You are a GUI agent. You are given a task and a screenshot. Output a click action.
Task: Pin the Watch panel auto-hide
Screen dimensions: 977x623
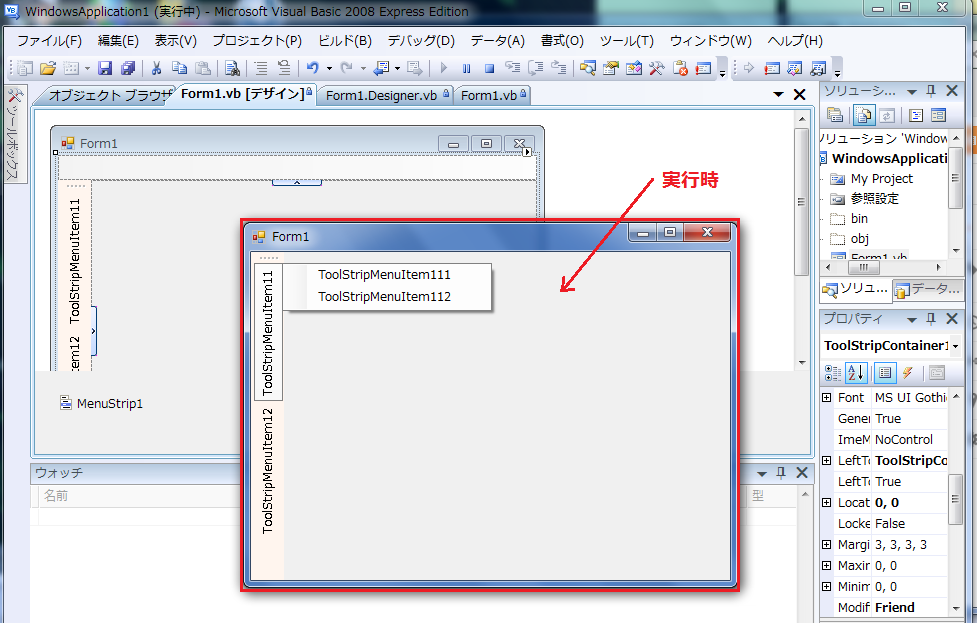click(x=781, y=473)
